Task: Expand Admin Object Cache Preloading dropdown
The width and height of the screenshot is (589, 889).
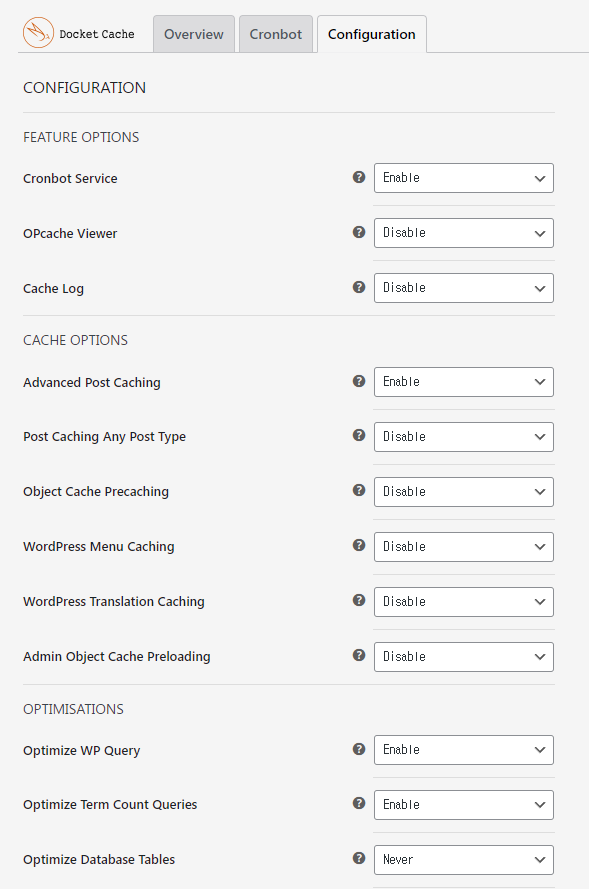Action: [x=464, y=657]
